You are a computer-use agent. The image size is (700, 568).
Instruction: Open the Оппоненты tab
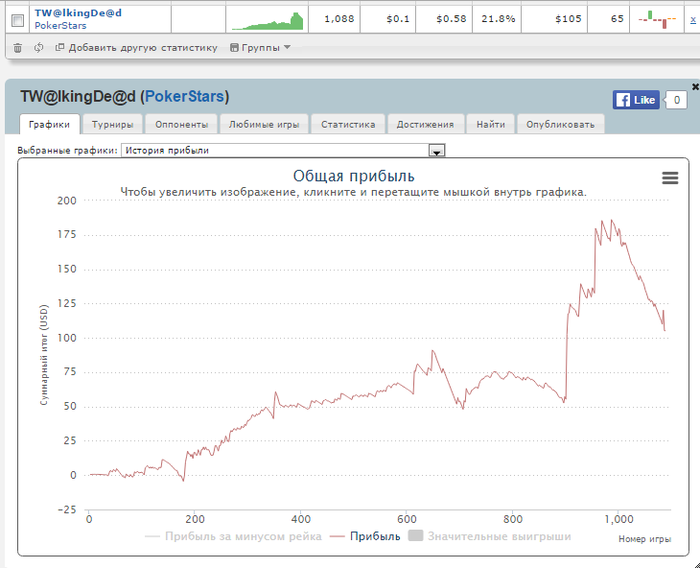[182, 124]
